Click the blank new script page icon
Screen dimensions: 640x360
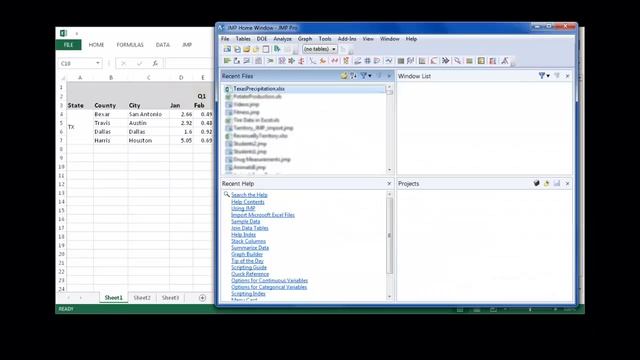coord(266,49)
